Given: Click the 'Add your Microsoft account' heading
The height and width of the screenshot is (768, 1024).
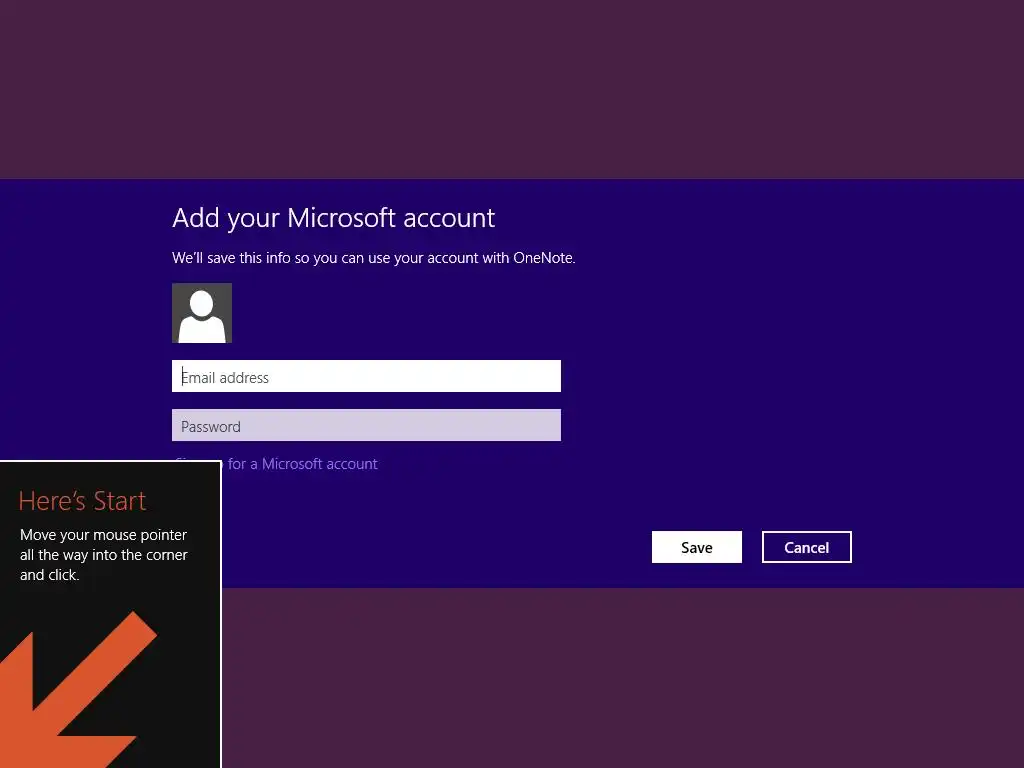Looking at the screenshot, I should point(334,218).
